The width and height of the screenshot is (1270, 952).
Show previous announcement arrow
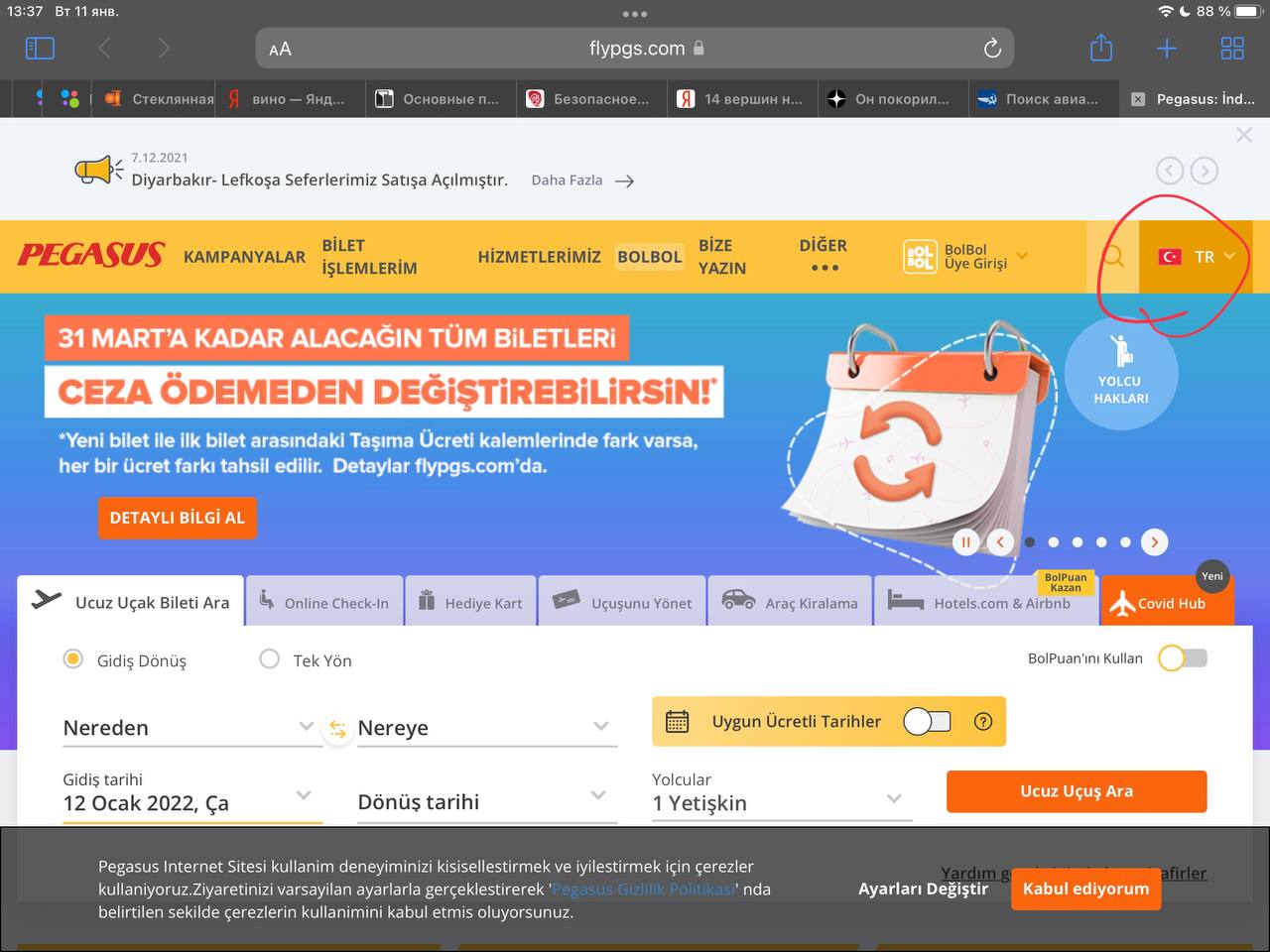click(x=1170, y=171)
